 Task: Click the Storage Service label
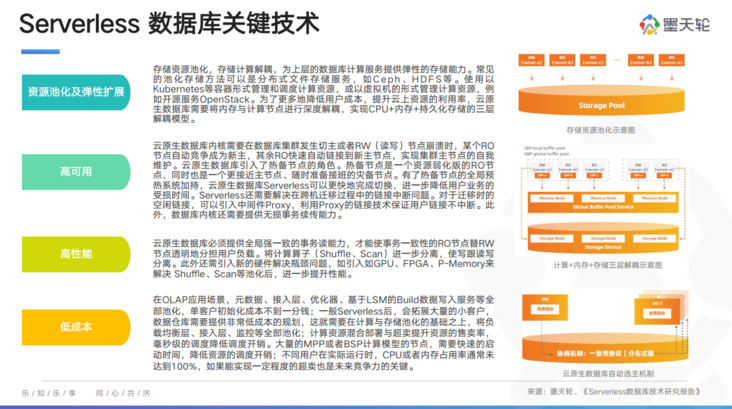[603, 247]
